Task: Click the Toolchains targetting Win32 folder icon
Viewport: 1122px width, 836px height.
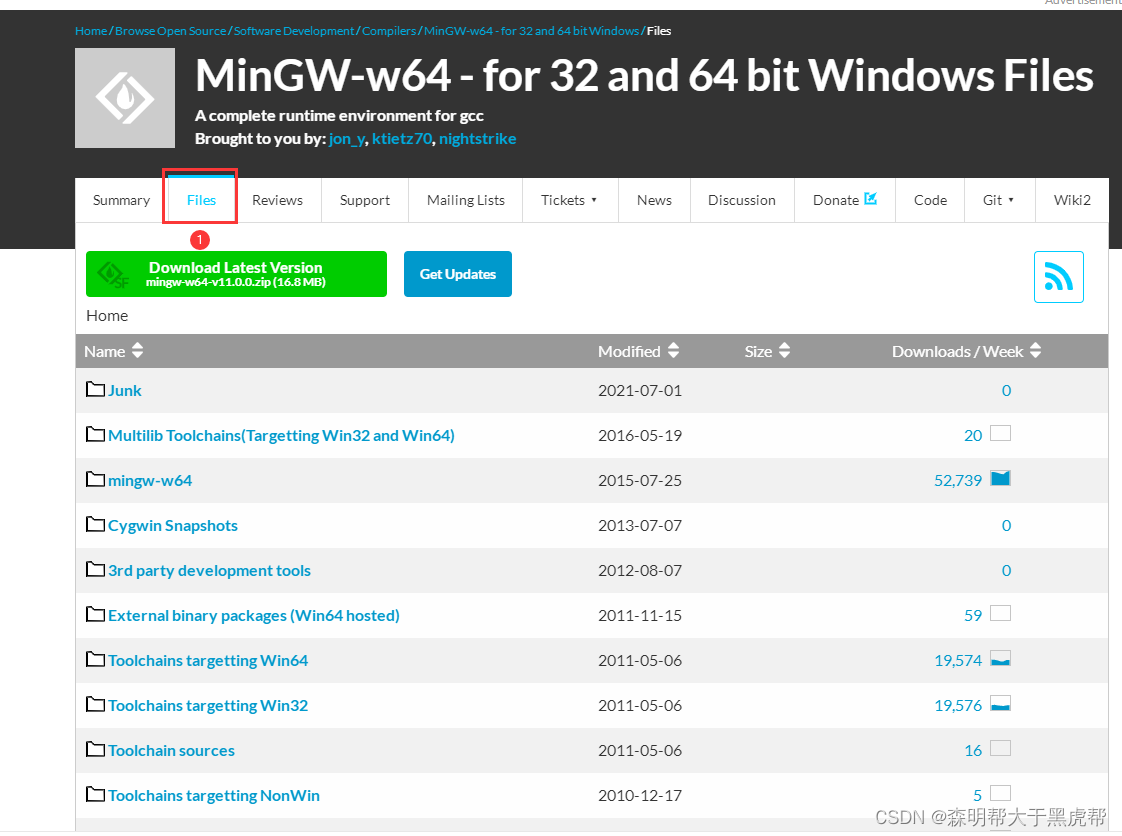Action: pyautogui.click(x=95, y=705)
